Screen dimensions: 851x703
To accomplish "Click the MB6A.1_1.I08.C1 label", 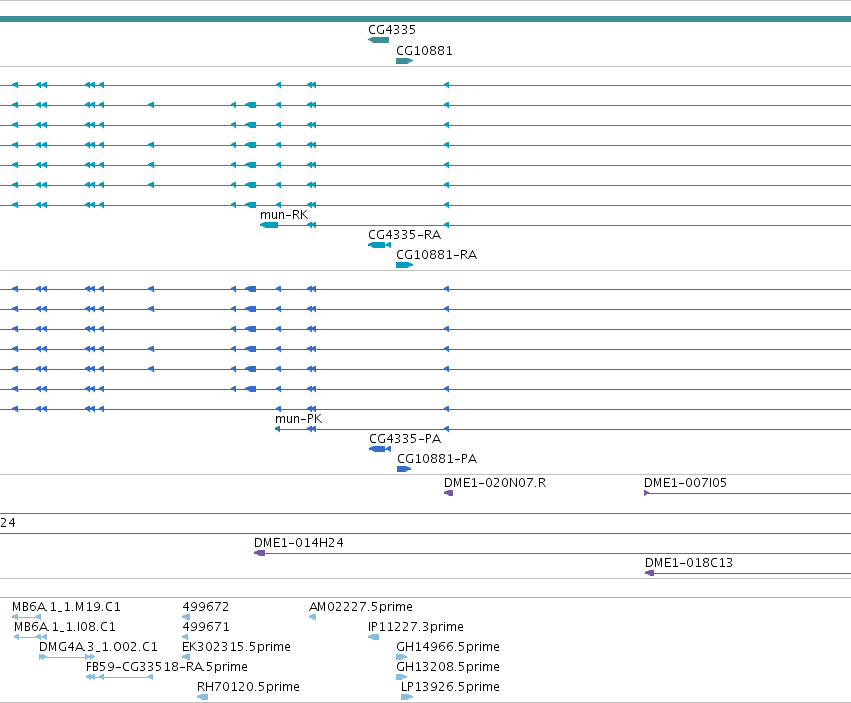I will (x=65, y=627).
